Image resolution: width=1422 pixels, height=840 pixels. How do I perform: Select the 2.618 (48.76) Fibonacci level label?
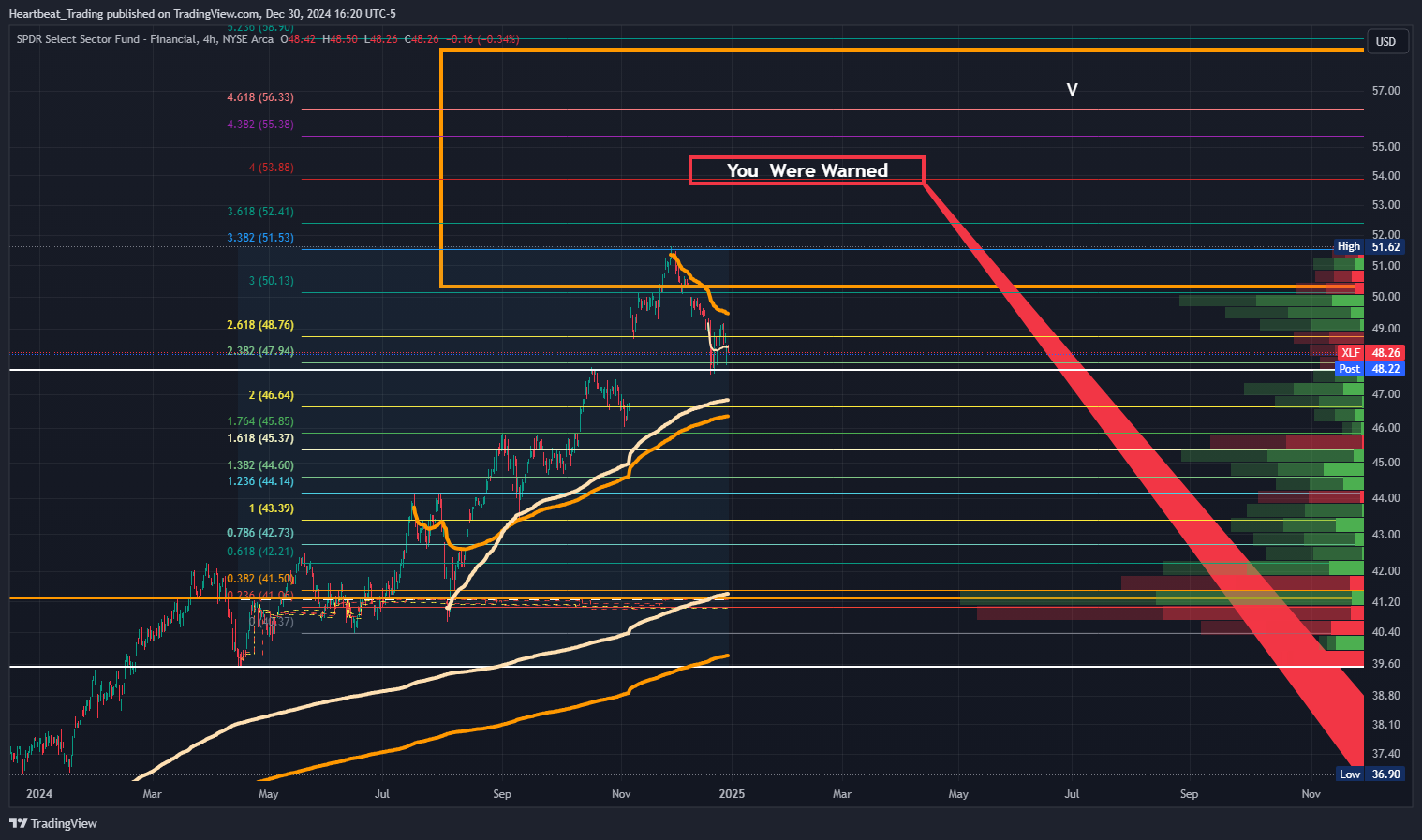click(260, 325)
